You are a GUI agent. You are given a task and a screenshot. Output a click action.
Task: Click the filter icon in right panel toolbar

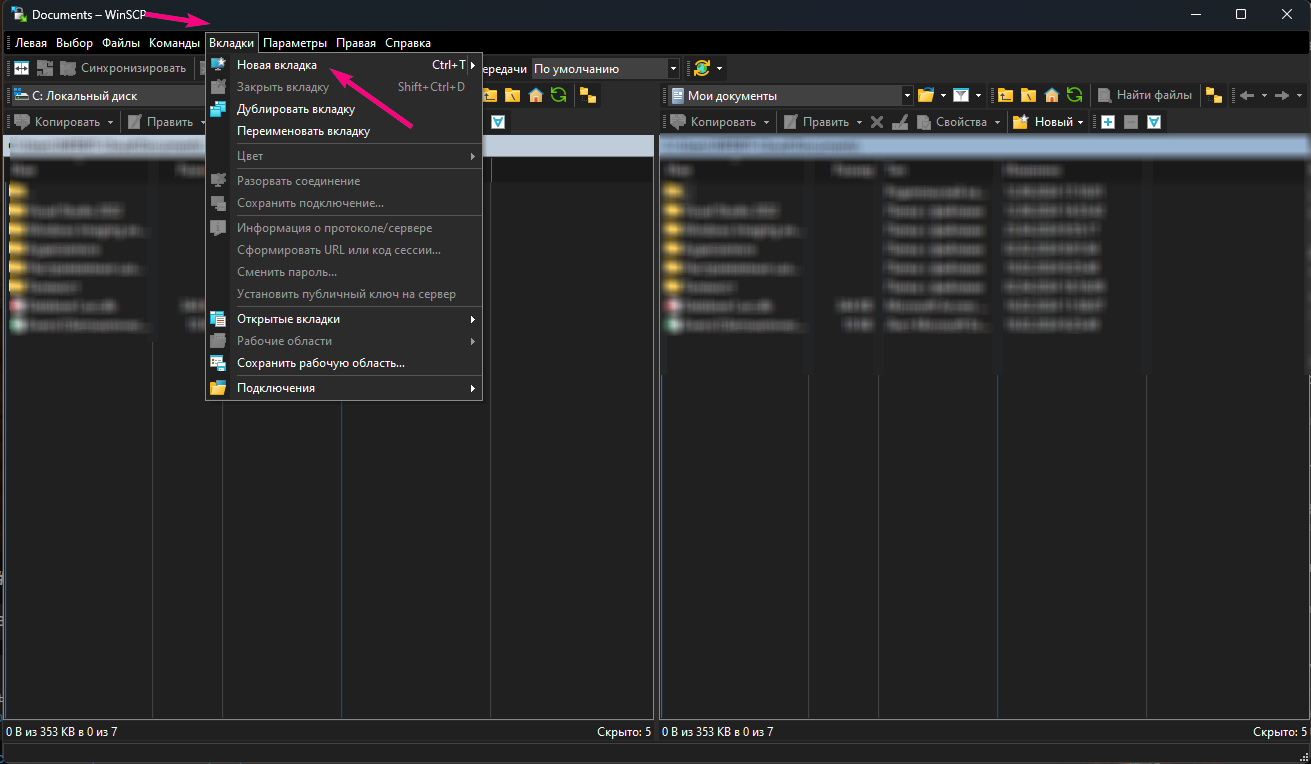pos(961,95)
